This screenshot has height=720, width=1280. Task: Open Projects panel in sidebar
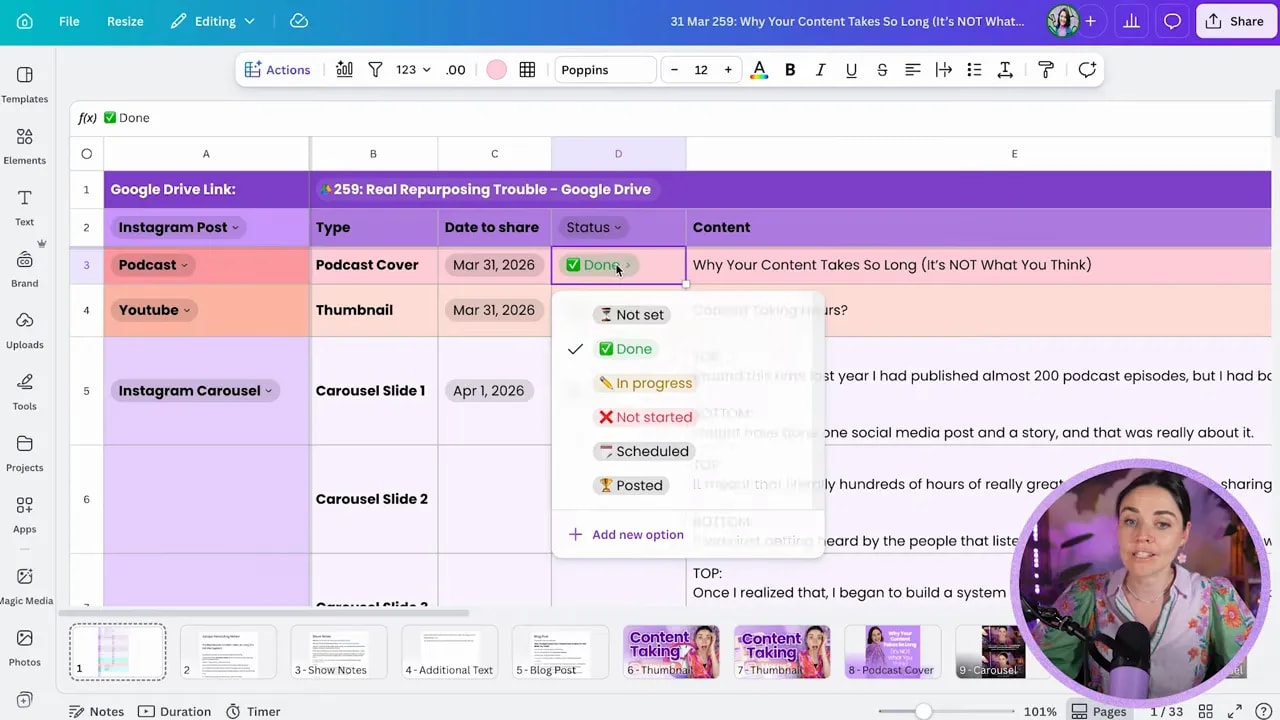point(25,453)
